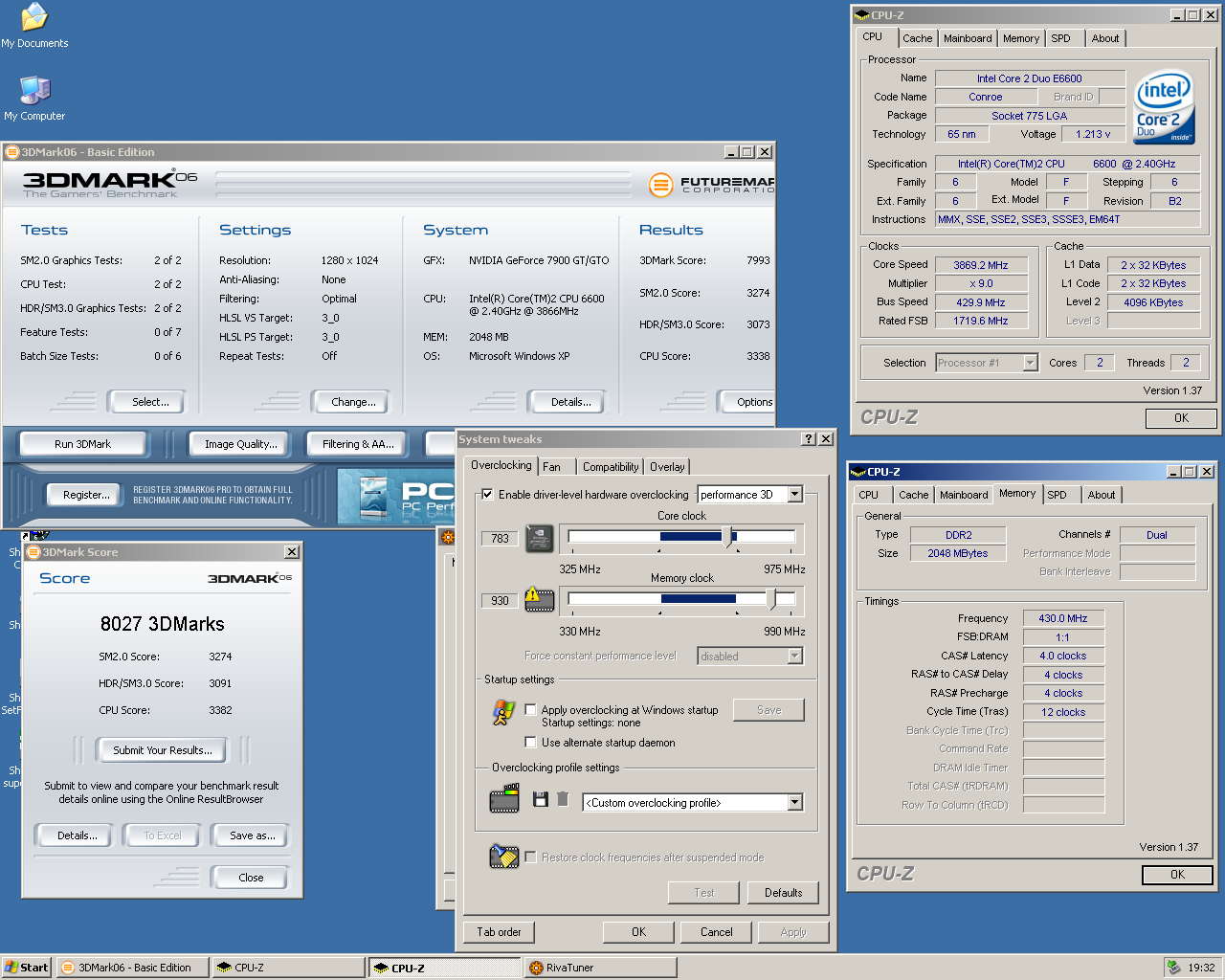Click the Memory clock slider handle

point(771,599)
